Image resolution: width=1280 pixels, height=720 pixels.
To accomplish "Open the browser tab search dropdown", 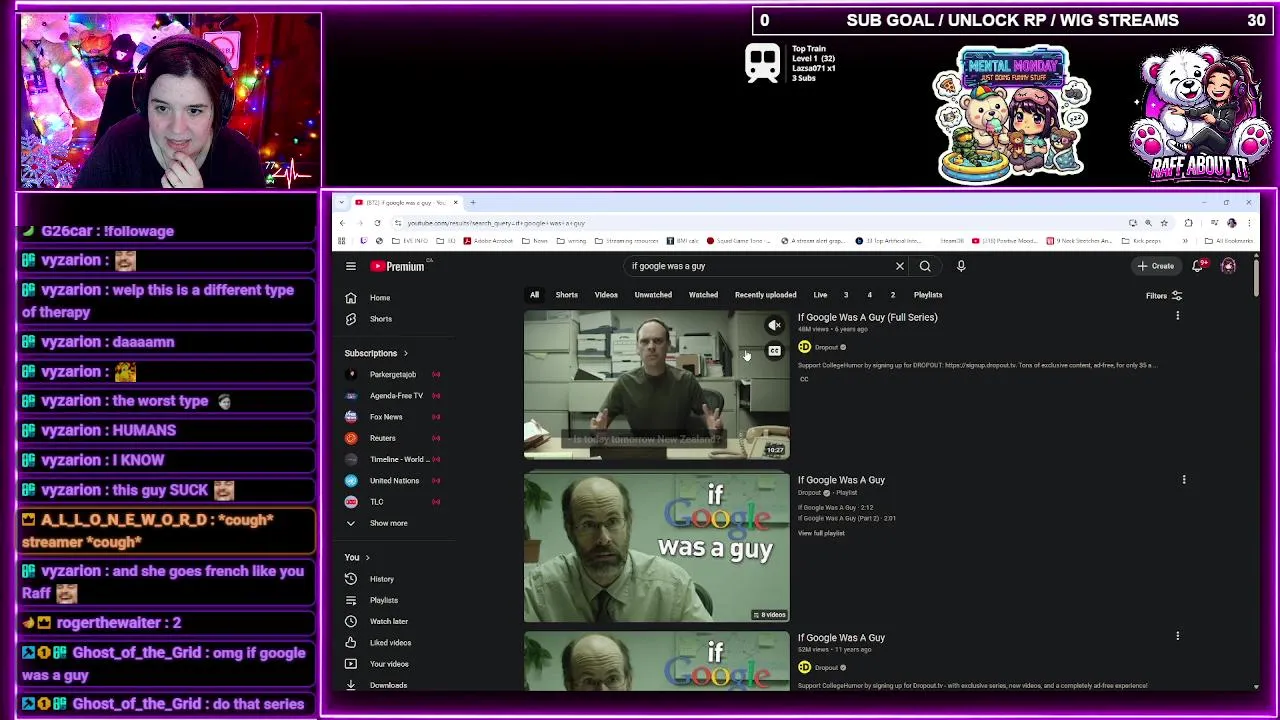I will click(342, 202).
